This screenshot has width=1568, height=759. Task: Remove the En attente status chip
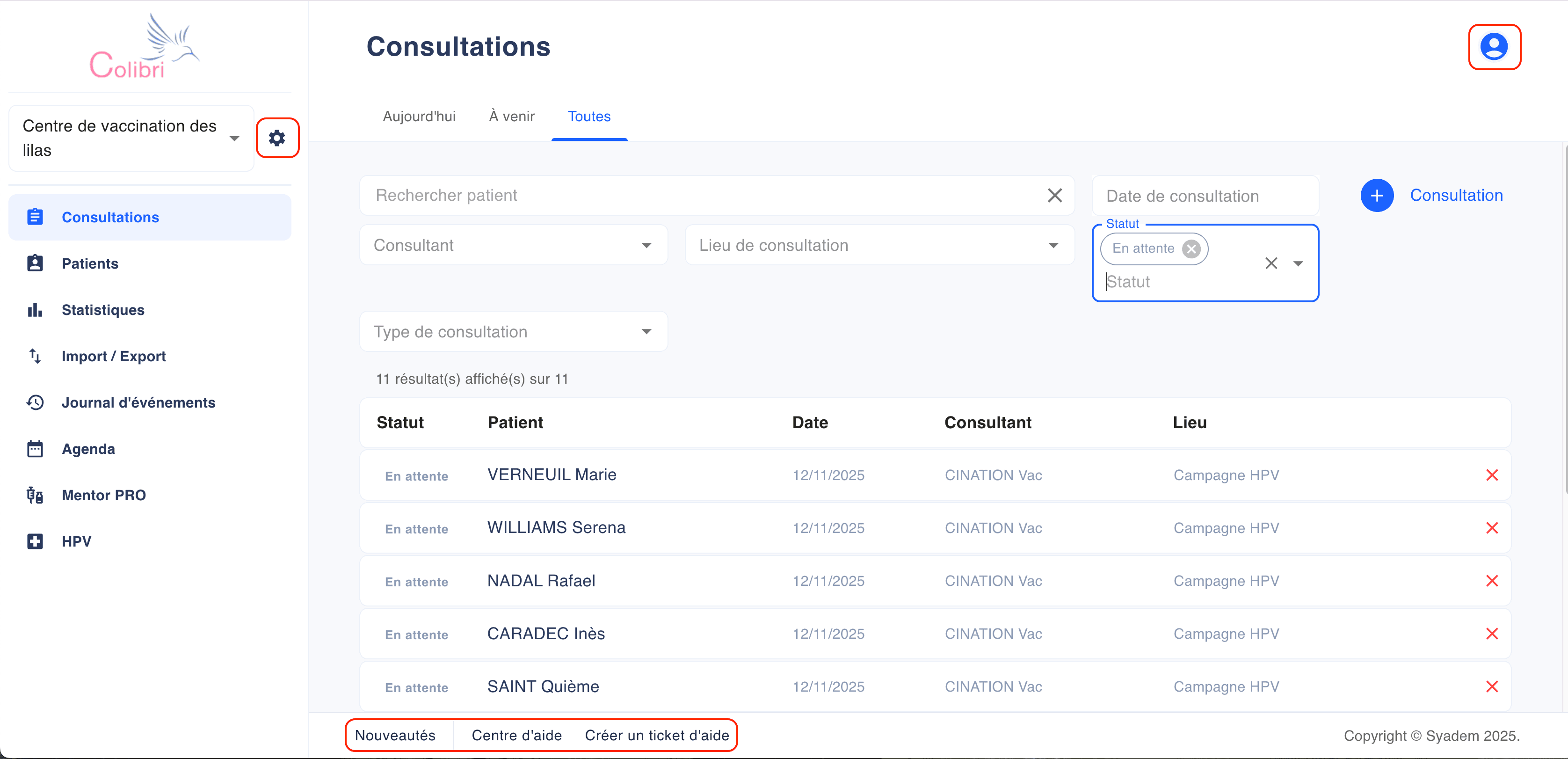pyautogui.click(x=1191, y=248)
